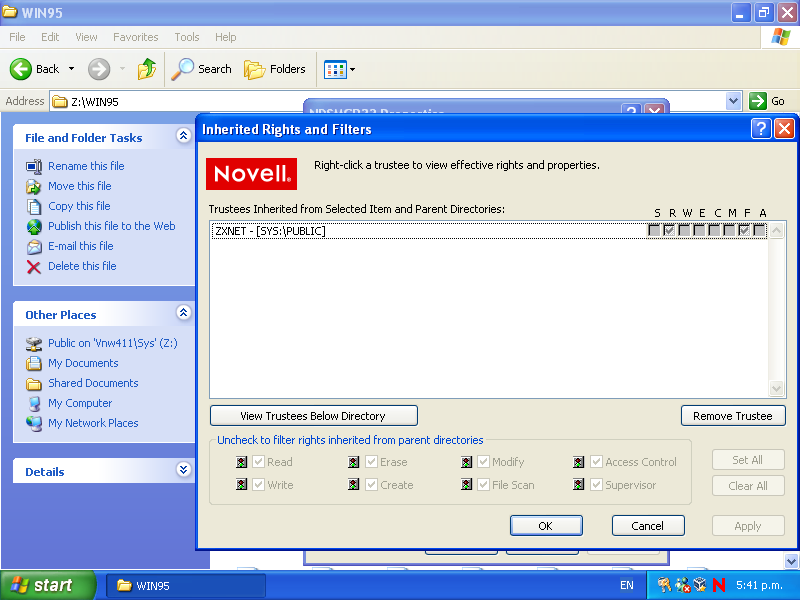Viewport: 800px width, 600px height.
Task: Click the trustee list scroll-down arrow
Action: [x=777, y=389]
